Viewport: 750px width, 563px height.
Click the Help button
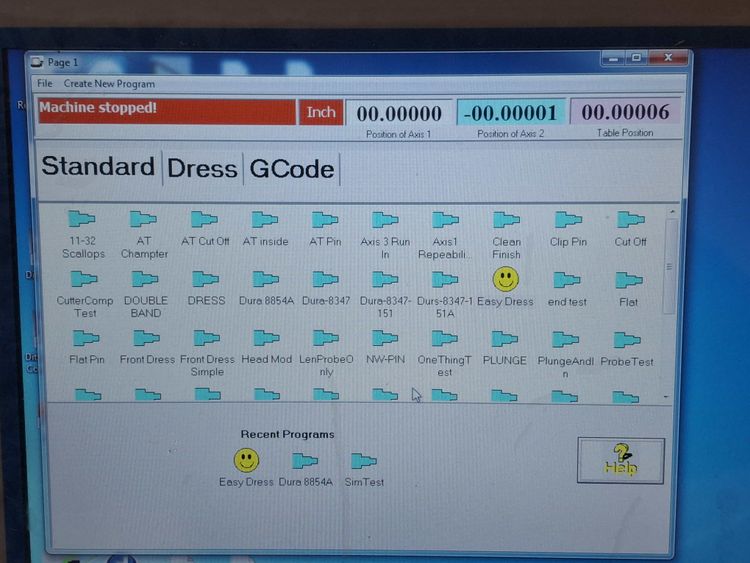click(x=620, y=460)
